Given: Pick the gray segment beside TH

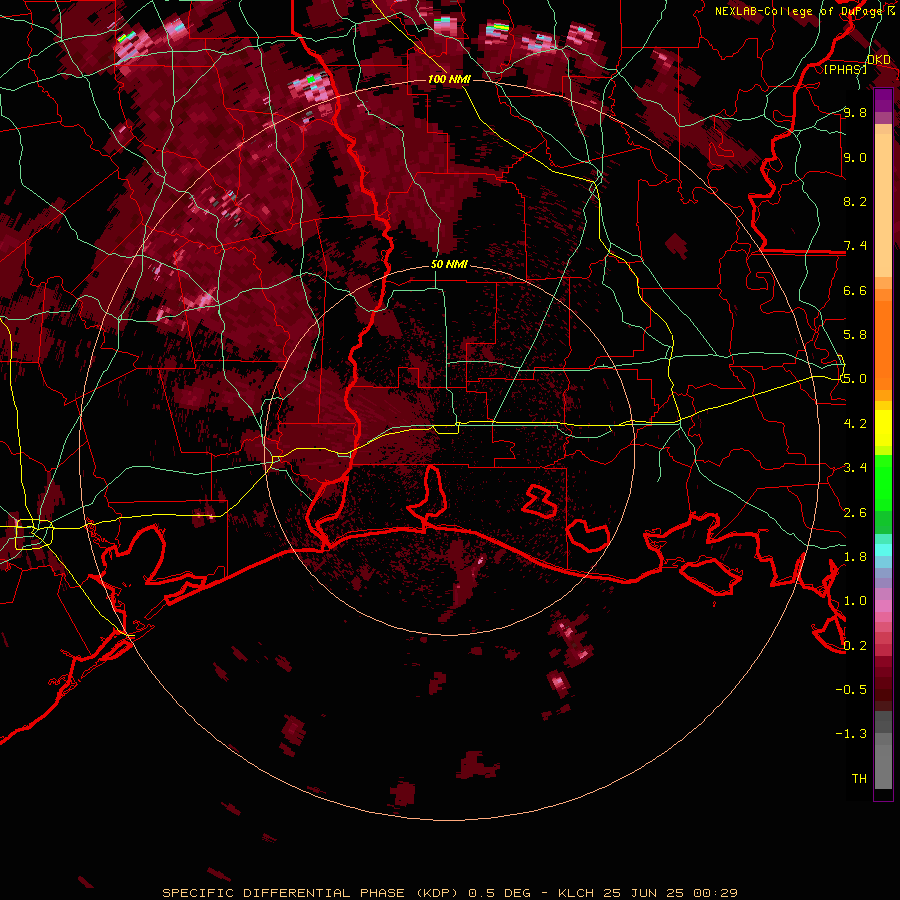Looking at the screenshot, I should click(x=883, y=766).
